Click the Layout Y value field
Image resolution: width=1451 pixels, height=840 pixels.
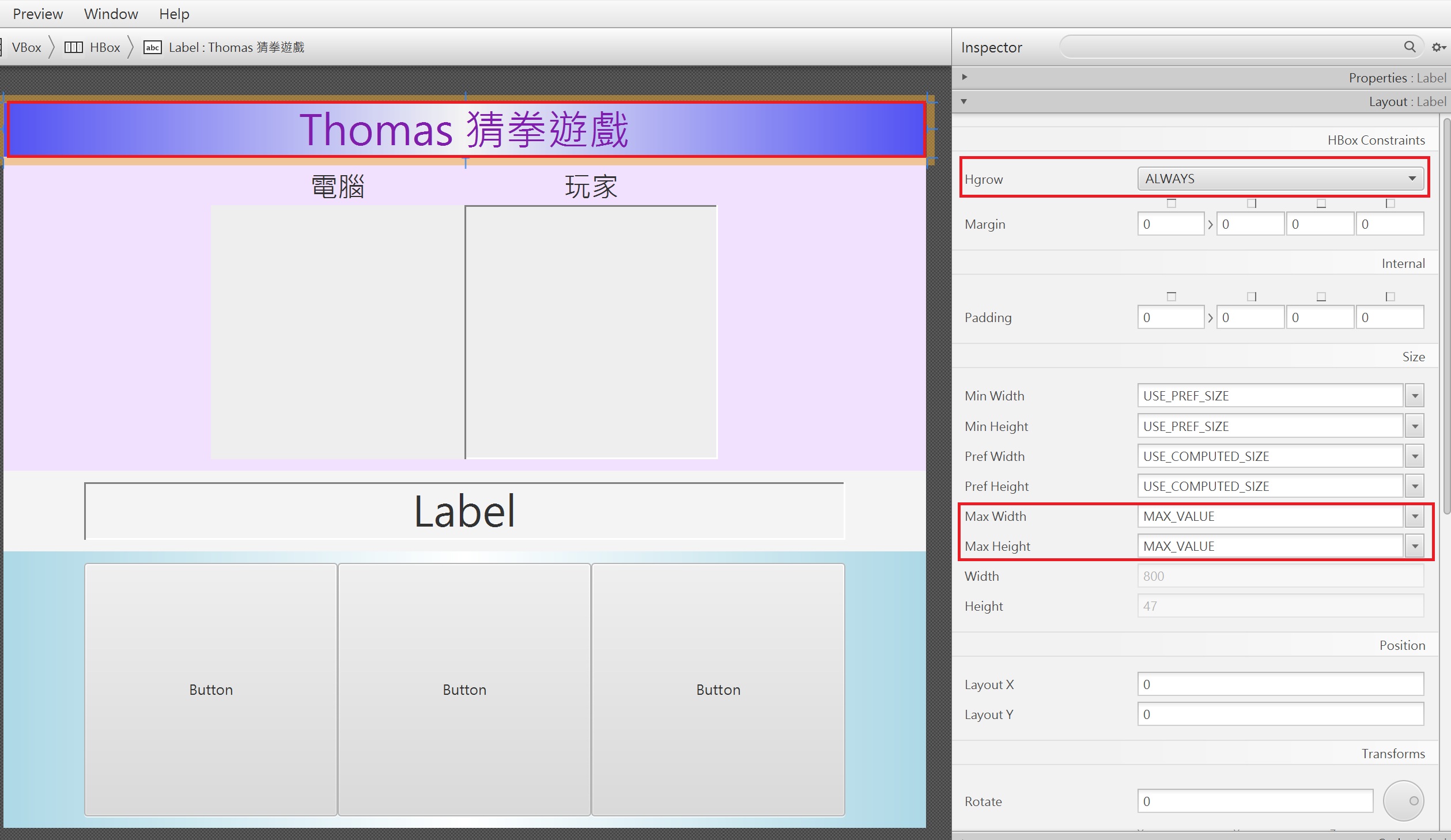(1280, 714)
